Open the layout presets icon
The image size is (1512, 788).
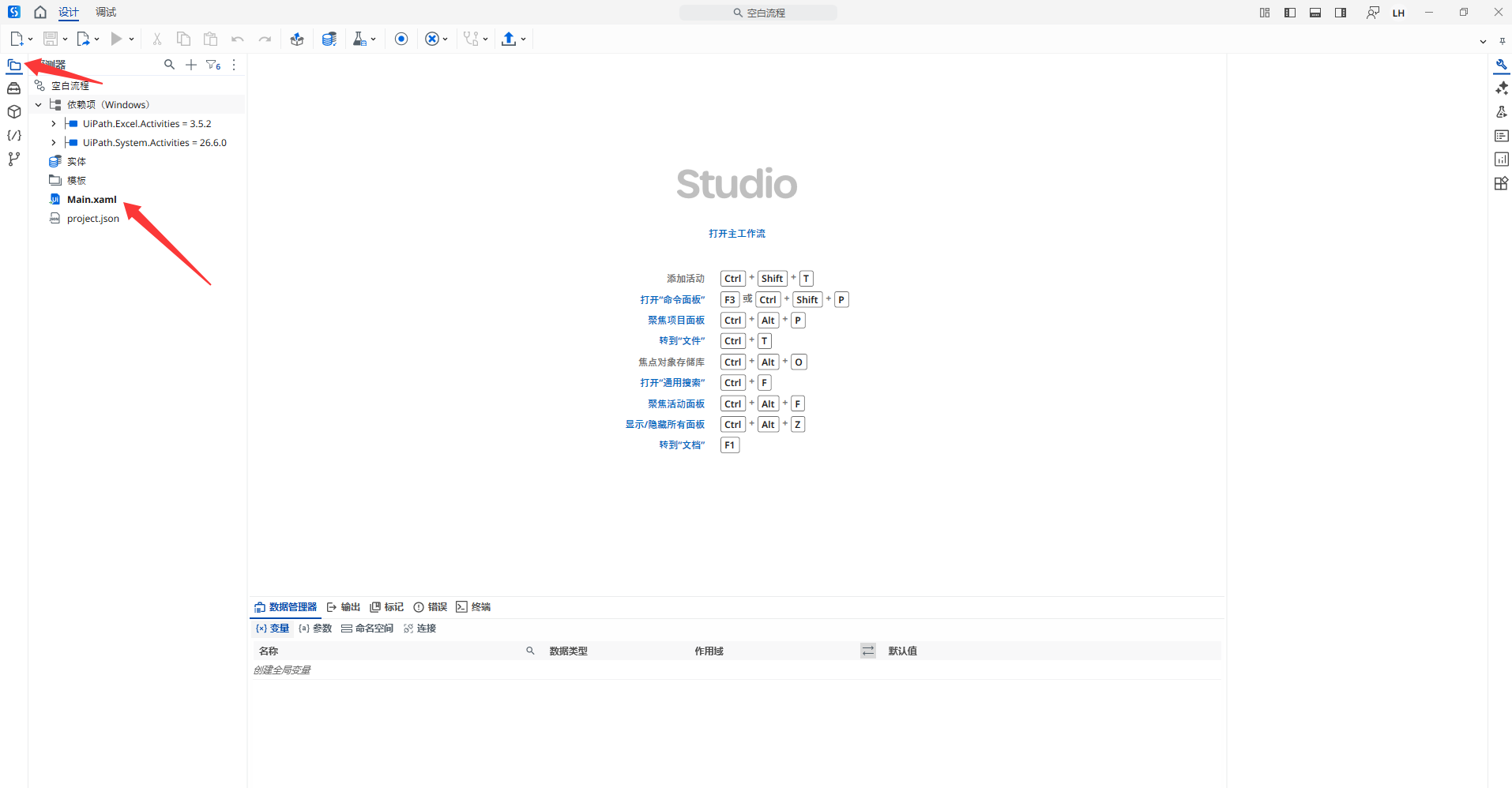click(x=1265, y=13)
